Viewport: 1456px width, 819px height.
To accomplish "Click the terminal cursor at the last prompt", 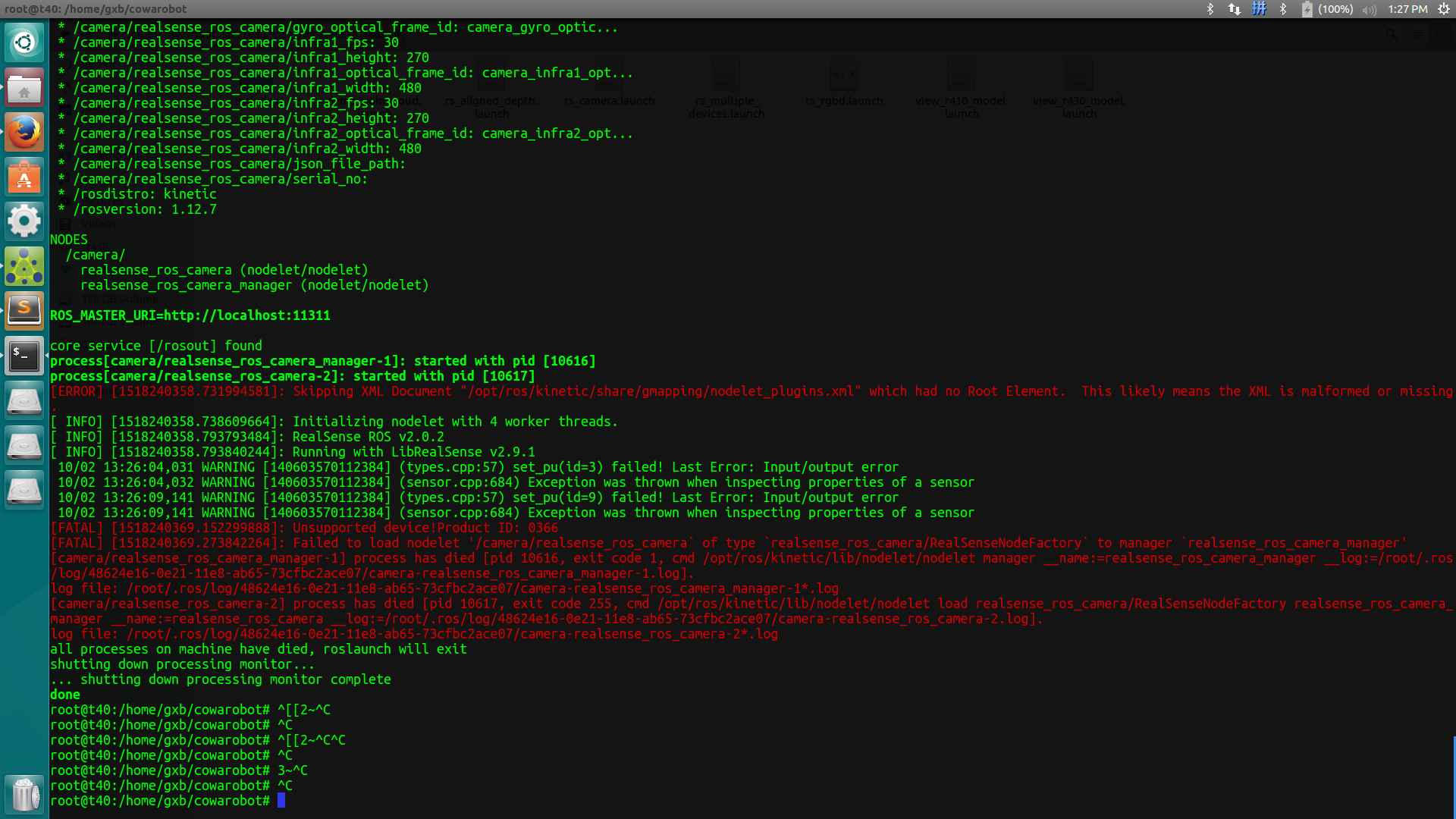I will coord(281,801).
